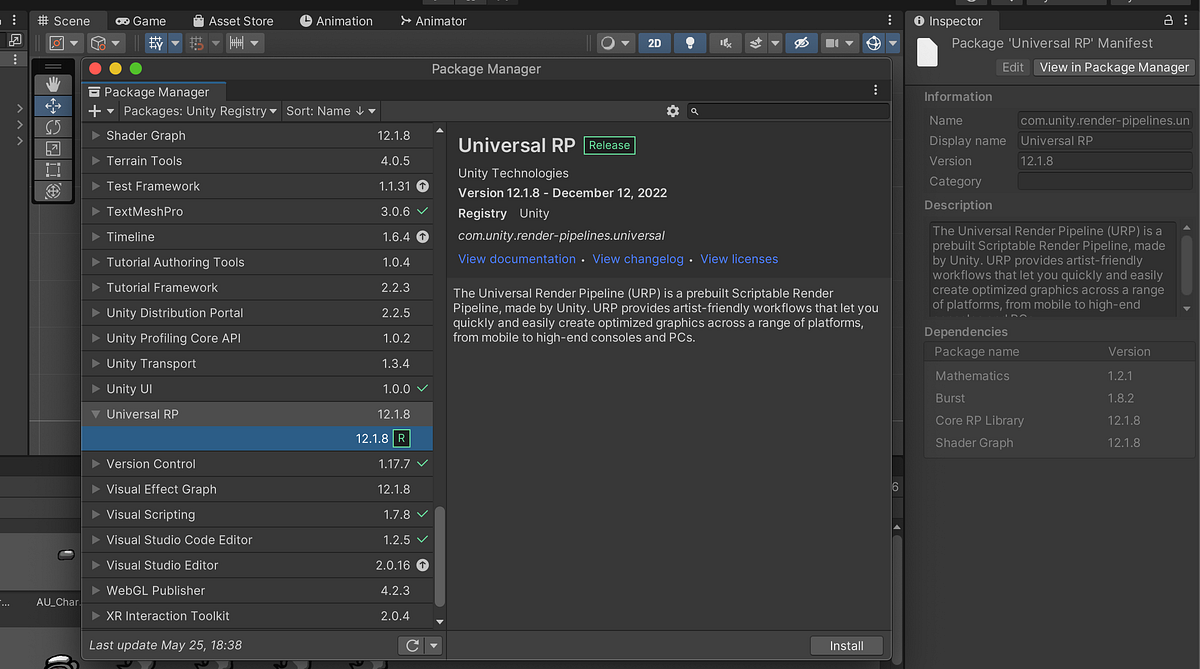
Task: Switch to the Game tab
Action: (142, 20)
